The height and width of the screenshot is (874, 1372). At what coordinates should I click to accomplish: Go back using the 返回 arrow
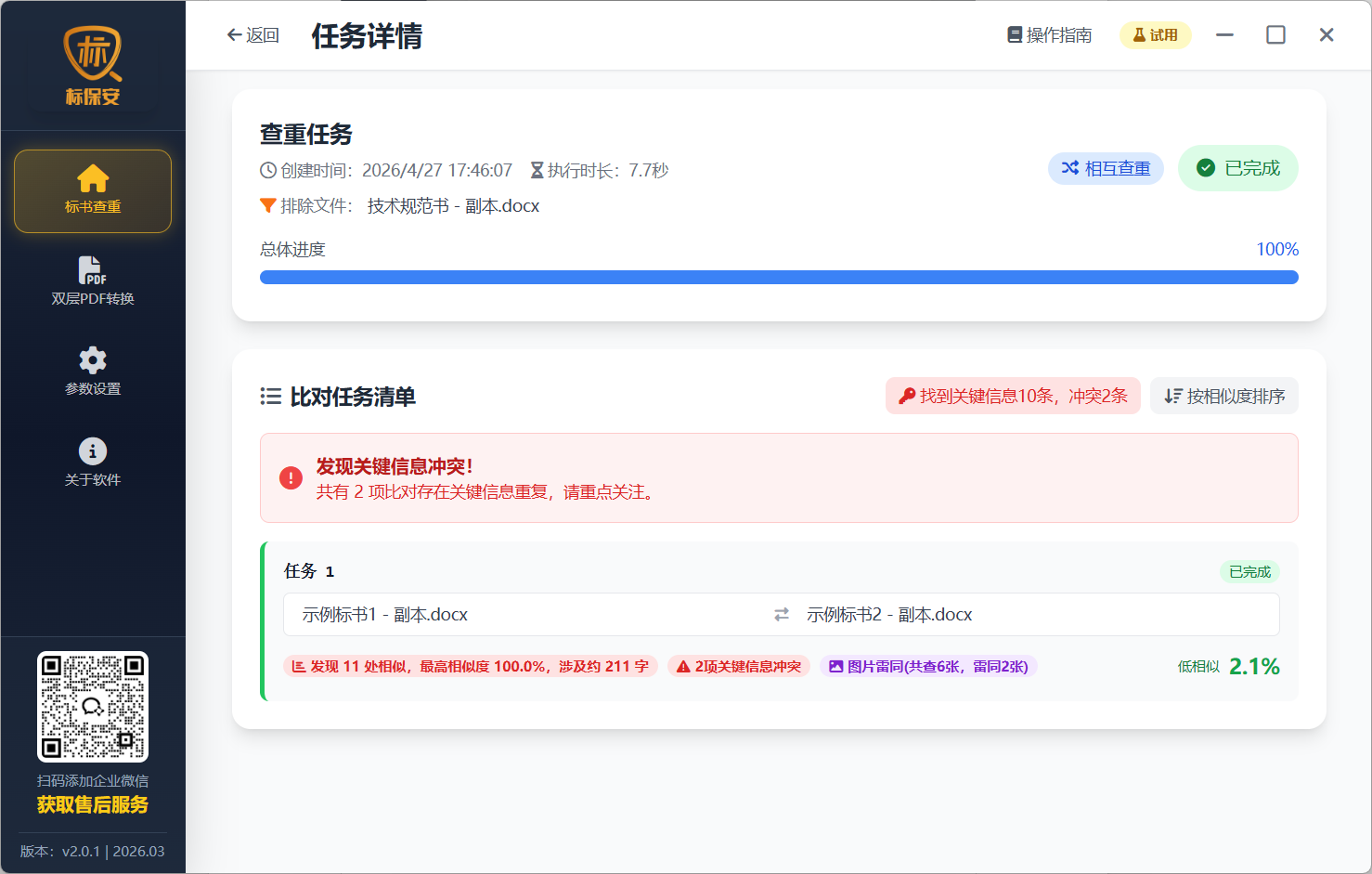pos(252,35)
